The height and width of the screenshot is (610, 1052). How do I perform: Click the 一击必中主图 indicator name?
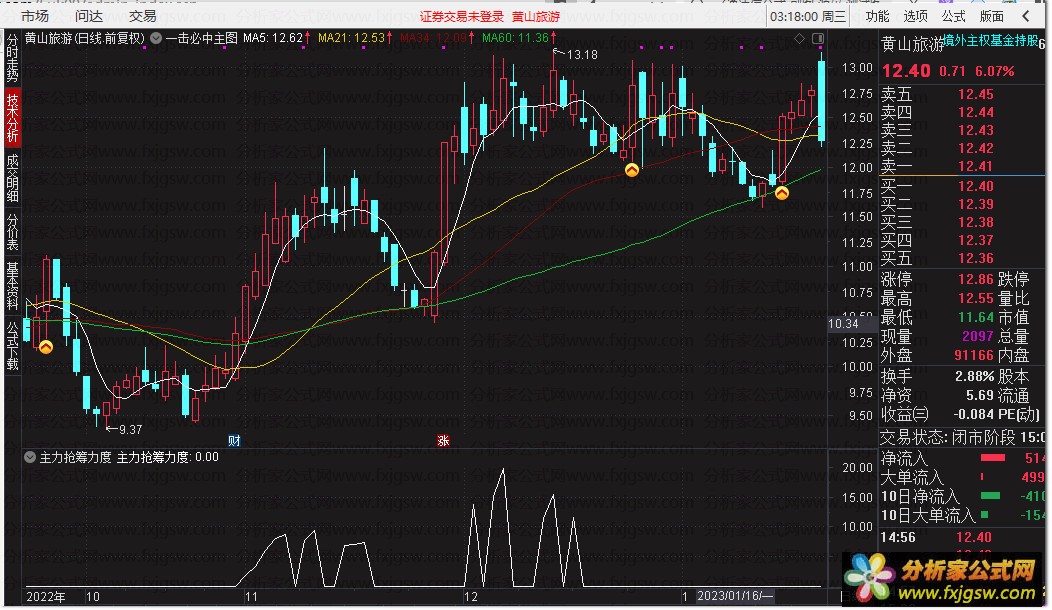coord(202,38)
